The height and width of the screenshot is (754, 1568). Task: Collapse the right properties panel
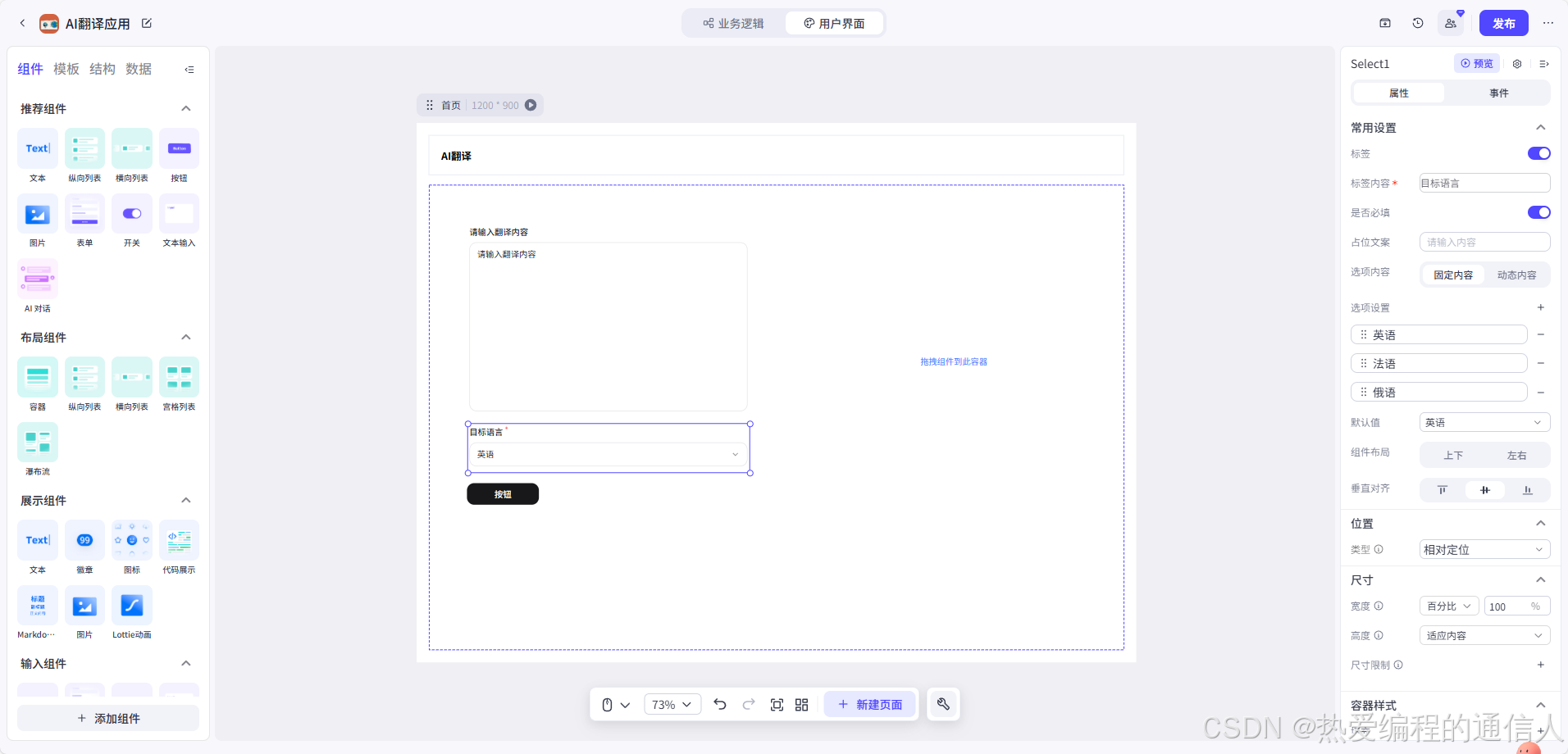coord(1544,64)
